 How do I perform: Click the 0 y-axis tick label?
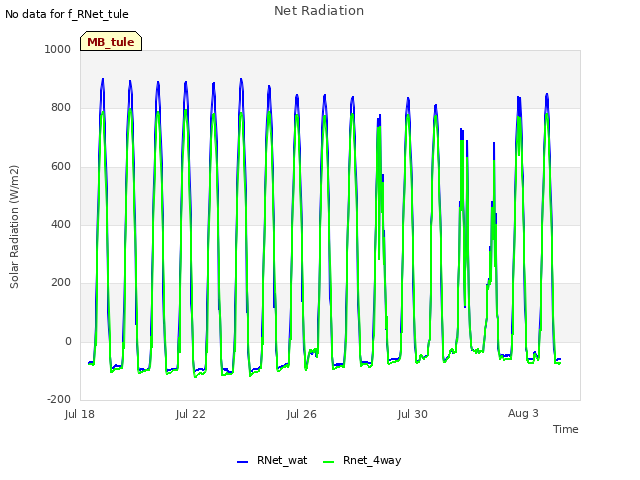coord(68,341)
